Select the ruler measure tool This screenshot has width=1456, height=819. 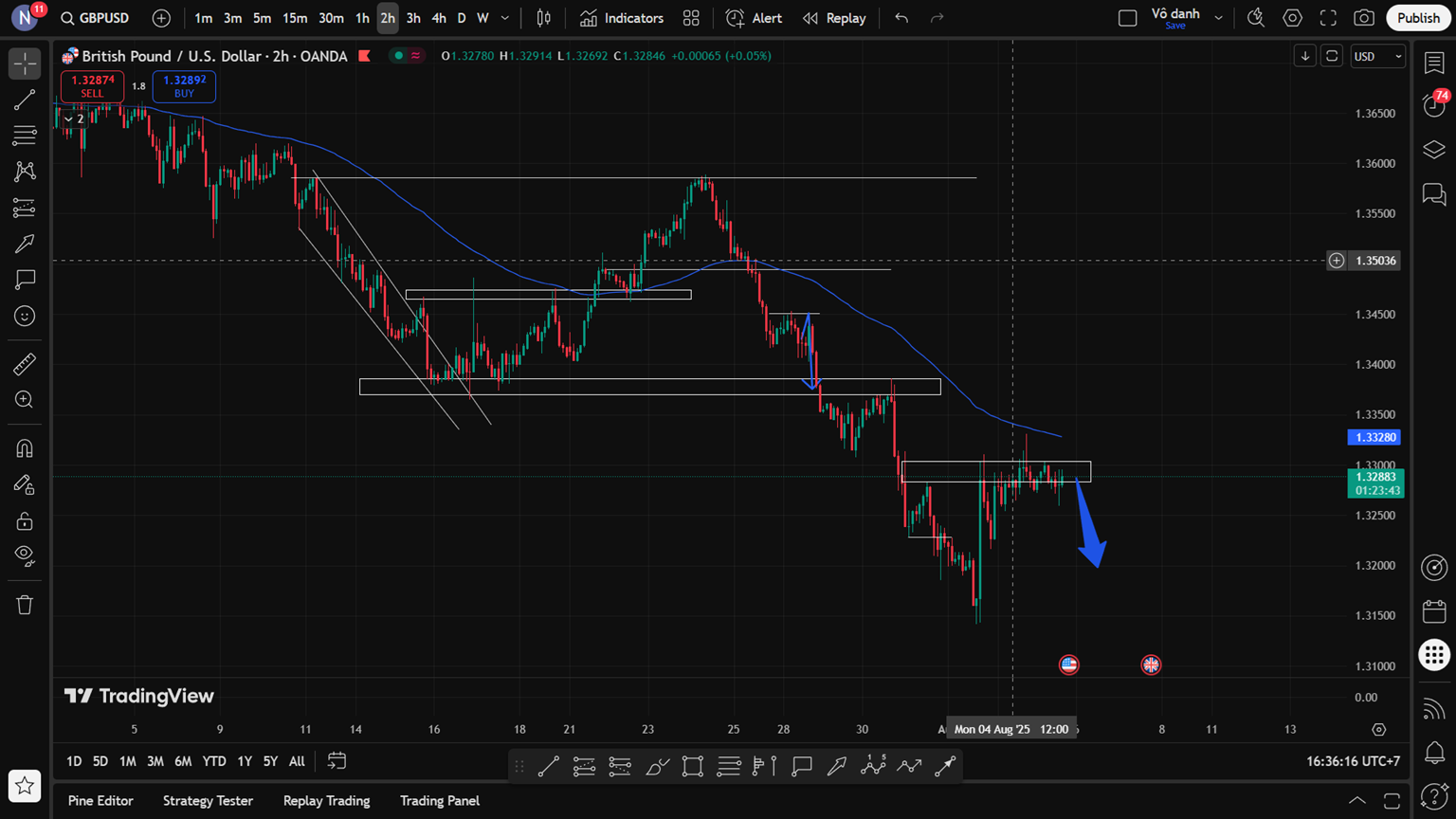click(25, 364)
